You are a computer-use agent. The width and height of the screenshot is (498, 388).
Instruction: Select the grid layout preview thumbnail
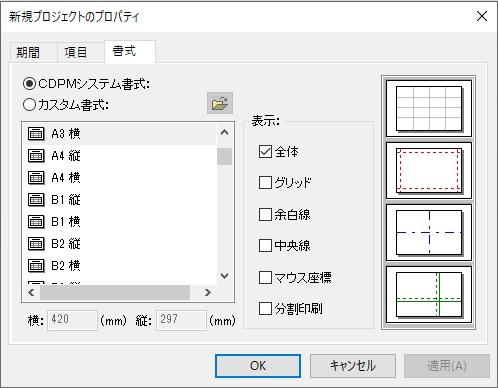point(429,108)
